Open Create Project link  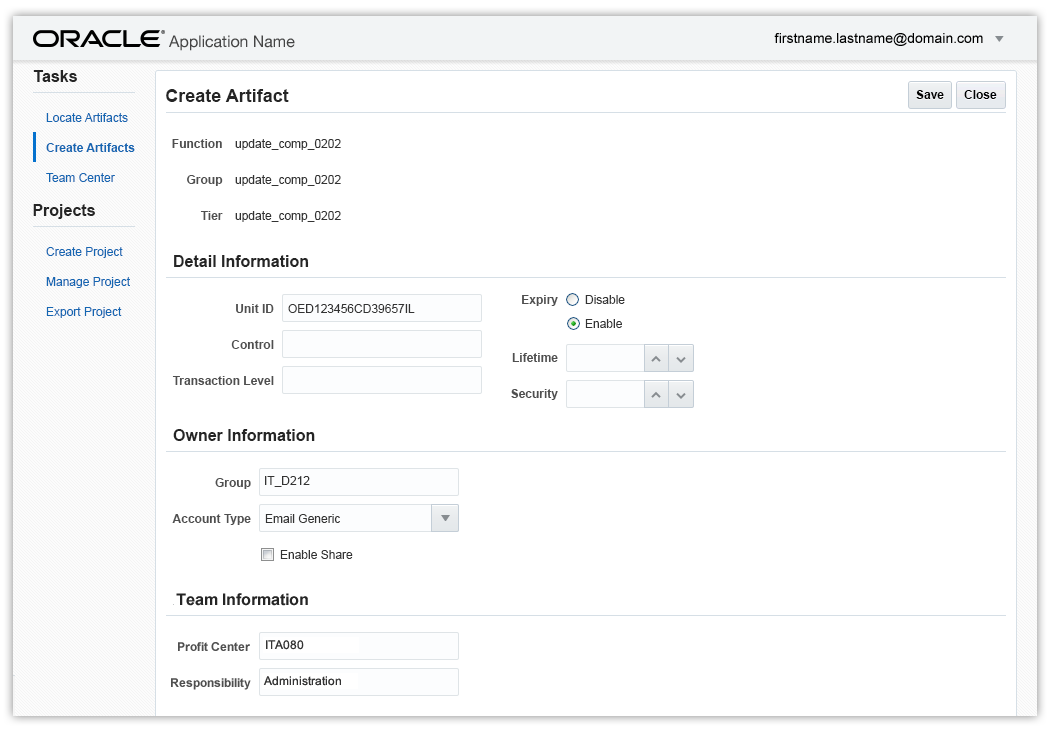pyautogui.click(x=84, y=252)
